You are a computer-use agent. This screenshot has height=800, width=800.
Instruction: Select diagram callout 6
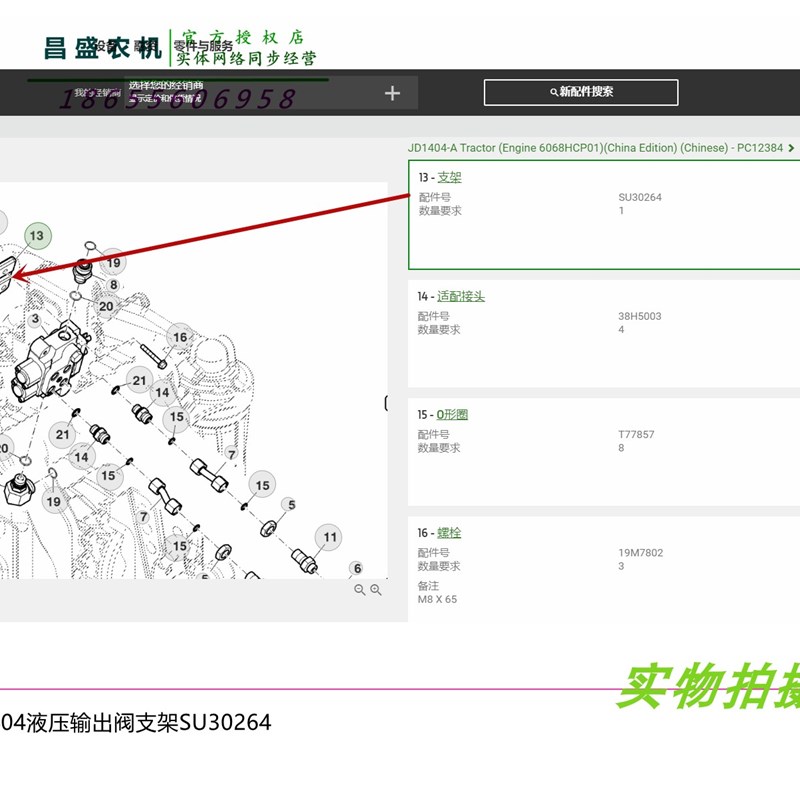pyautogui.click(x=357, y=568)
